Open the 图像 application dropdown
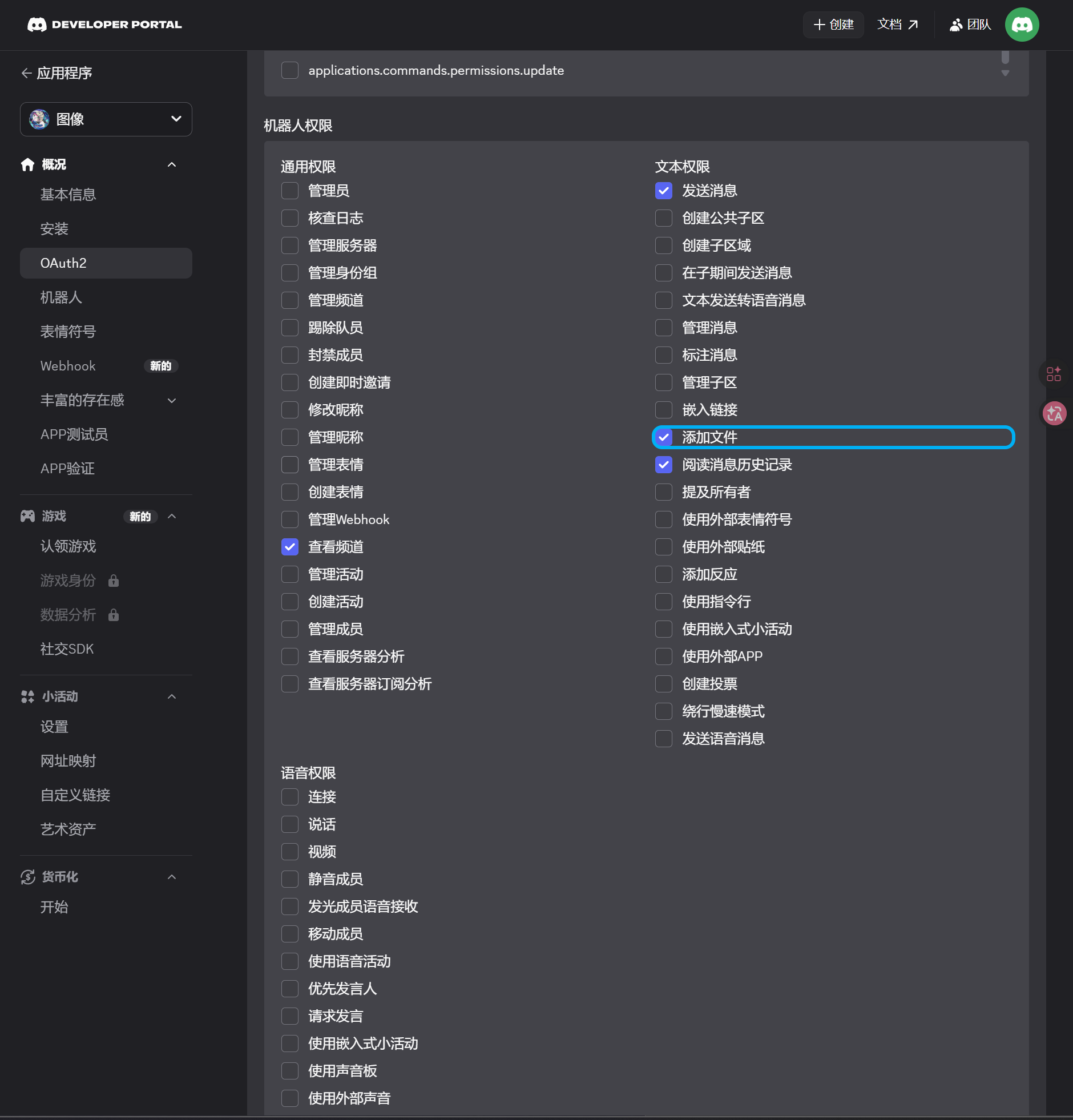Viewport: 1073px width, 1120px height. click(106, 119)
